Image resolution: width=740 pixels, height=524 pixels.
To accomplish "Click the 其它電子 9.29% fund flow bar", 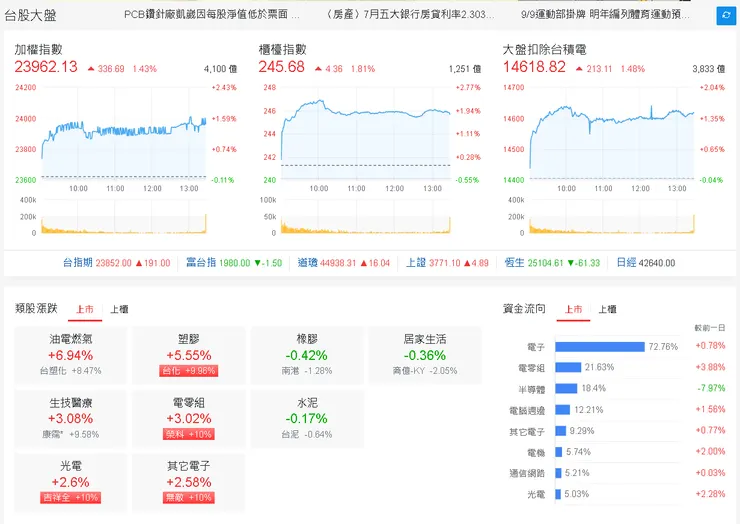I will (x=561, y=431).
